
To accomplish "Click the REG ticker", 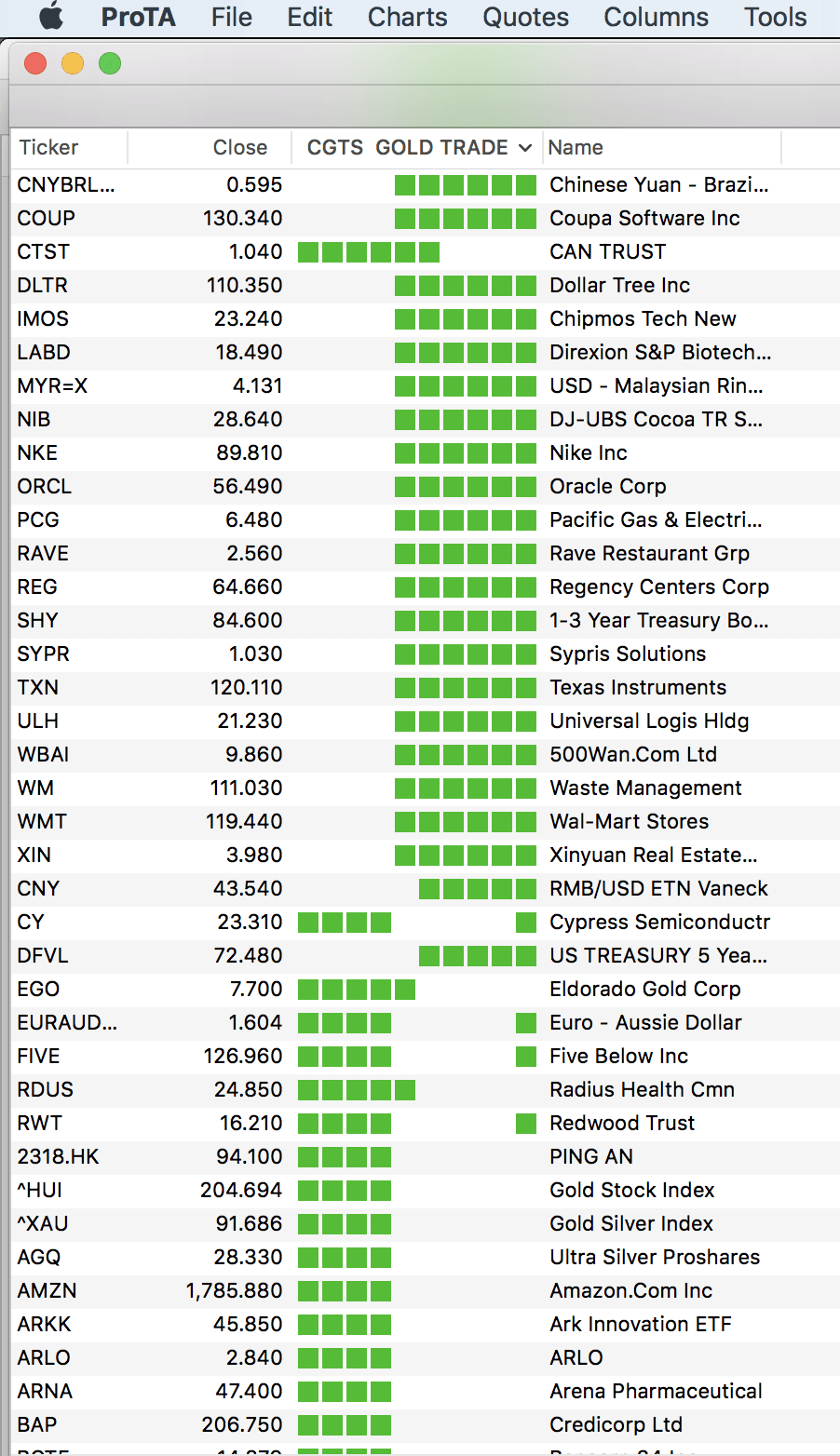I will tap(37, 586).
